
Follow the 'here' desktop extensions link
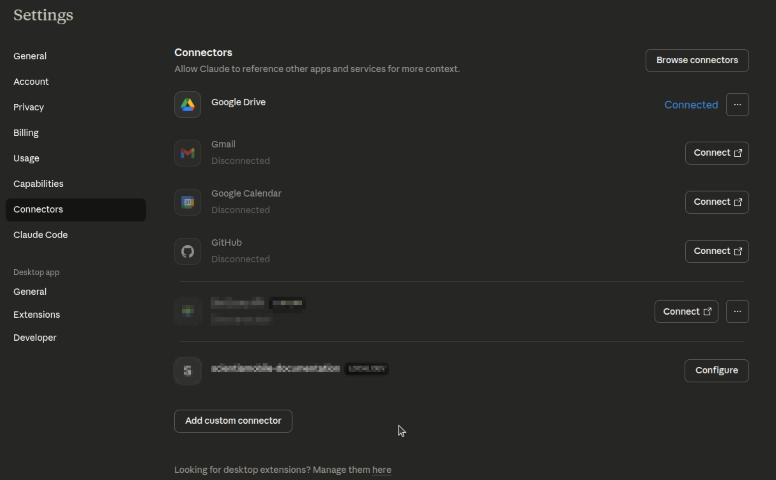[x=382, y=470]
